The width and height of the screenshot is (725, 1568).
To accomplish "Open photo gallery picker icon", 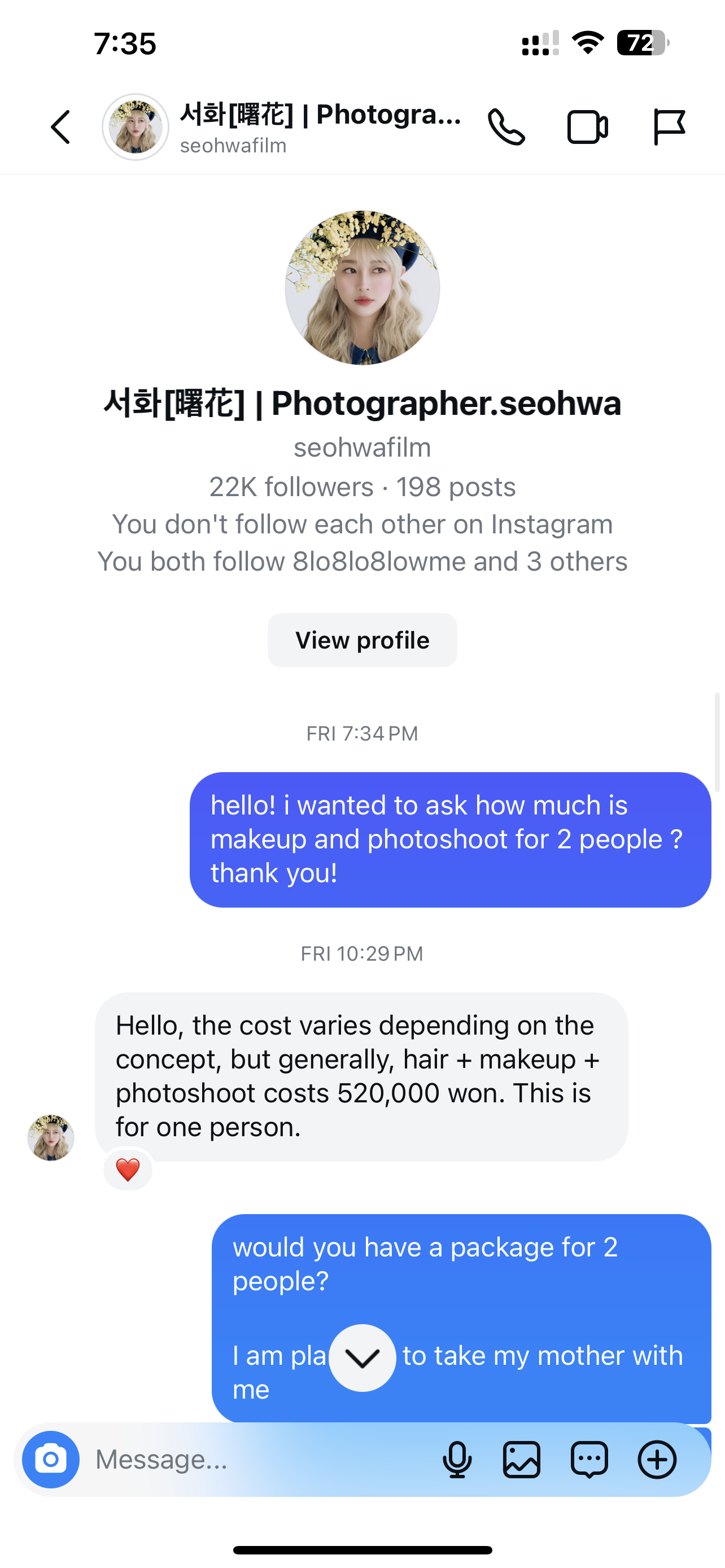I will 522,1459.
